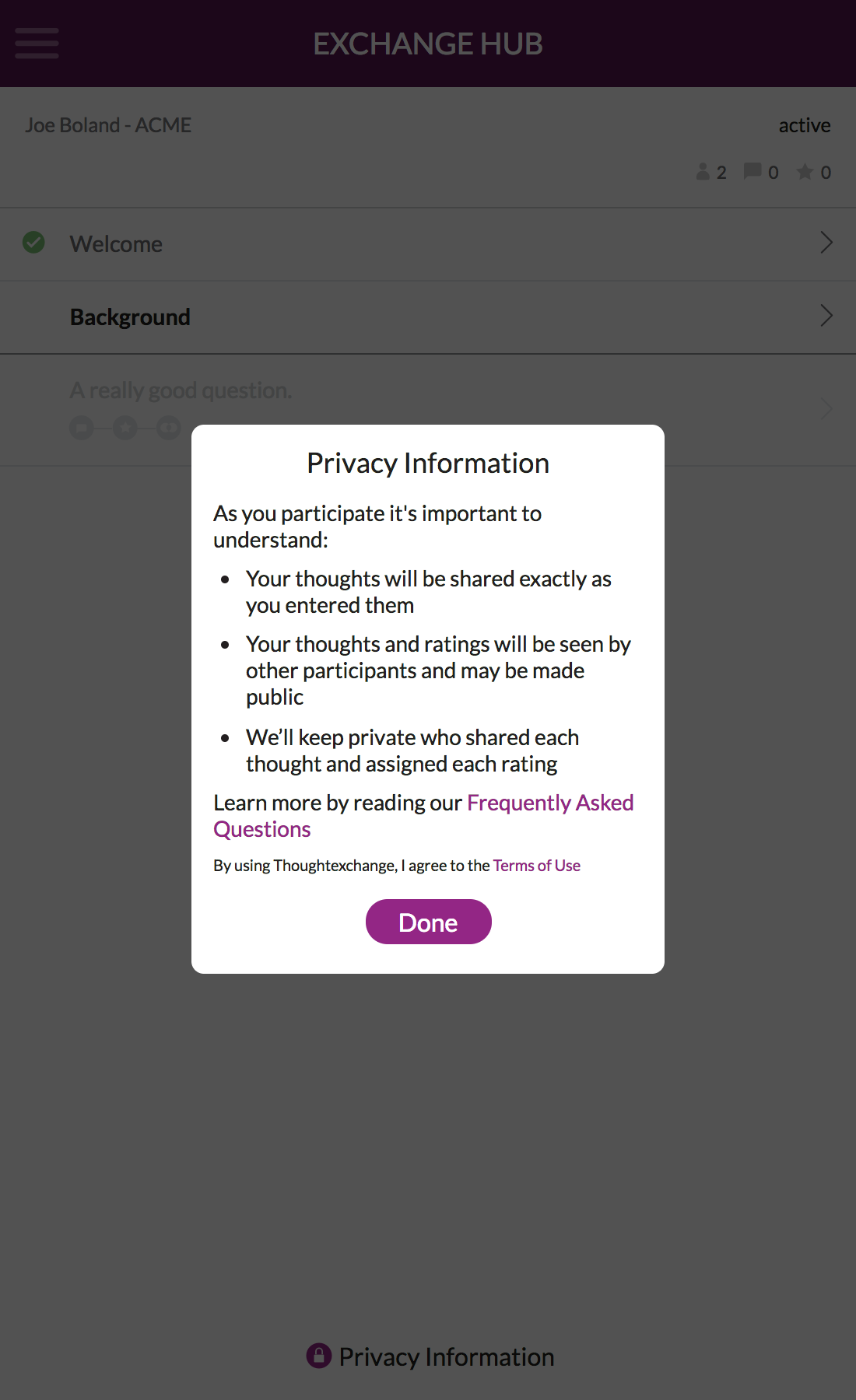Select the Background section item

tap(428, 317)
